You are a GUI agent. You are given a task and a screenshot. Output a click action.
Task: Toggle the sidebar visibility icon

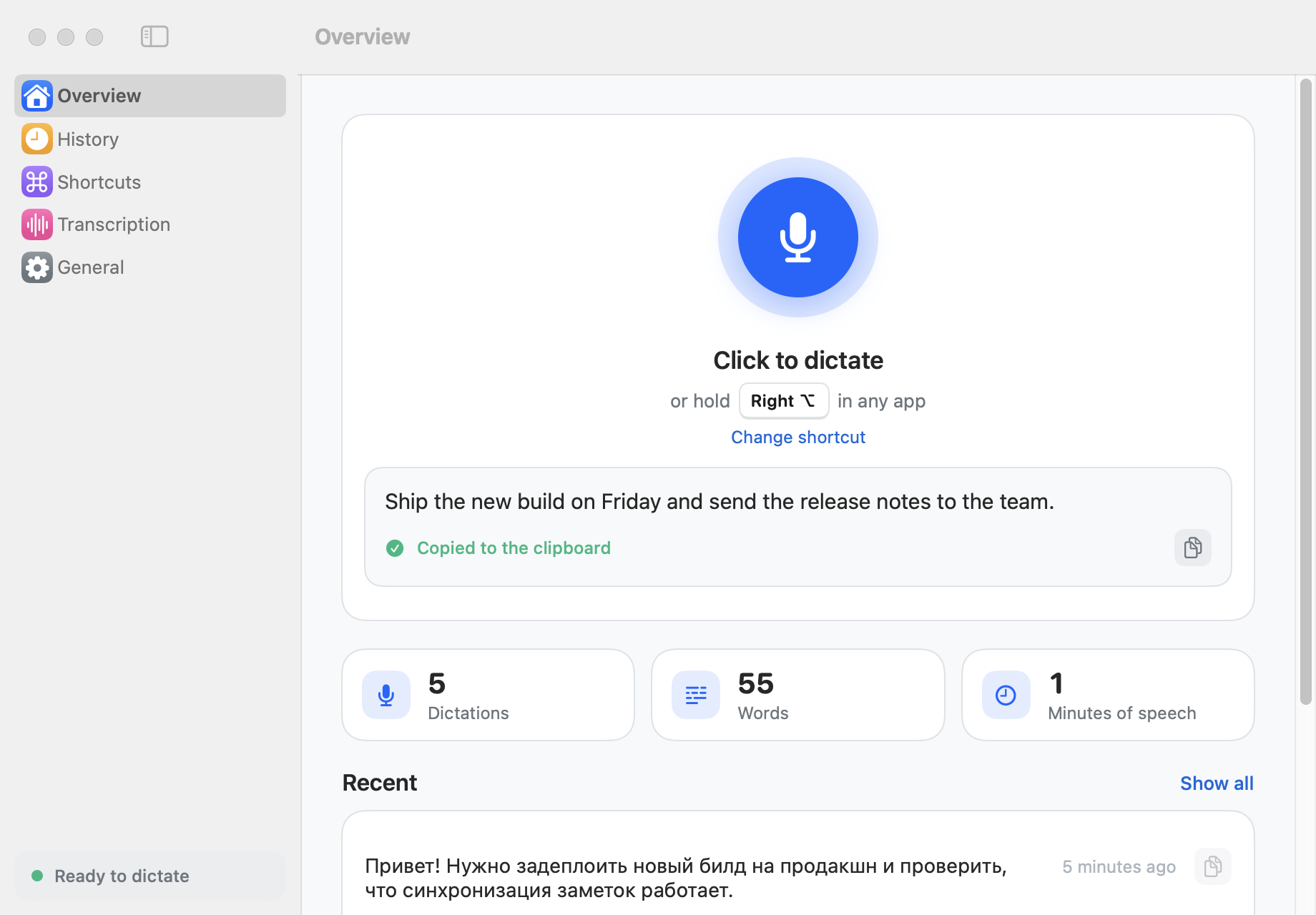154,36
